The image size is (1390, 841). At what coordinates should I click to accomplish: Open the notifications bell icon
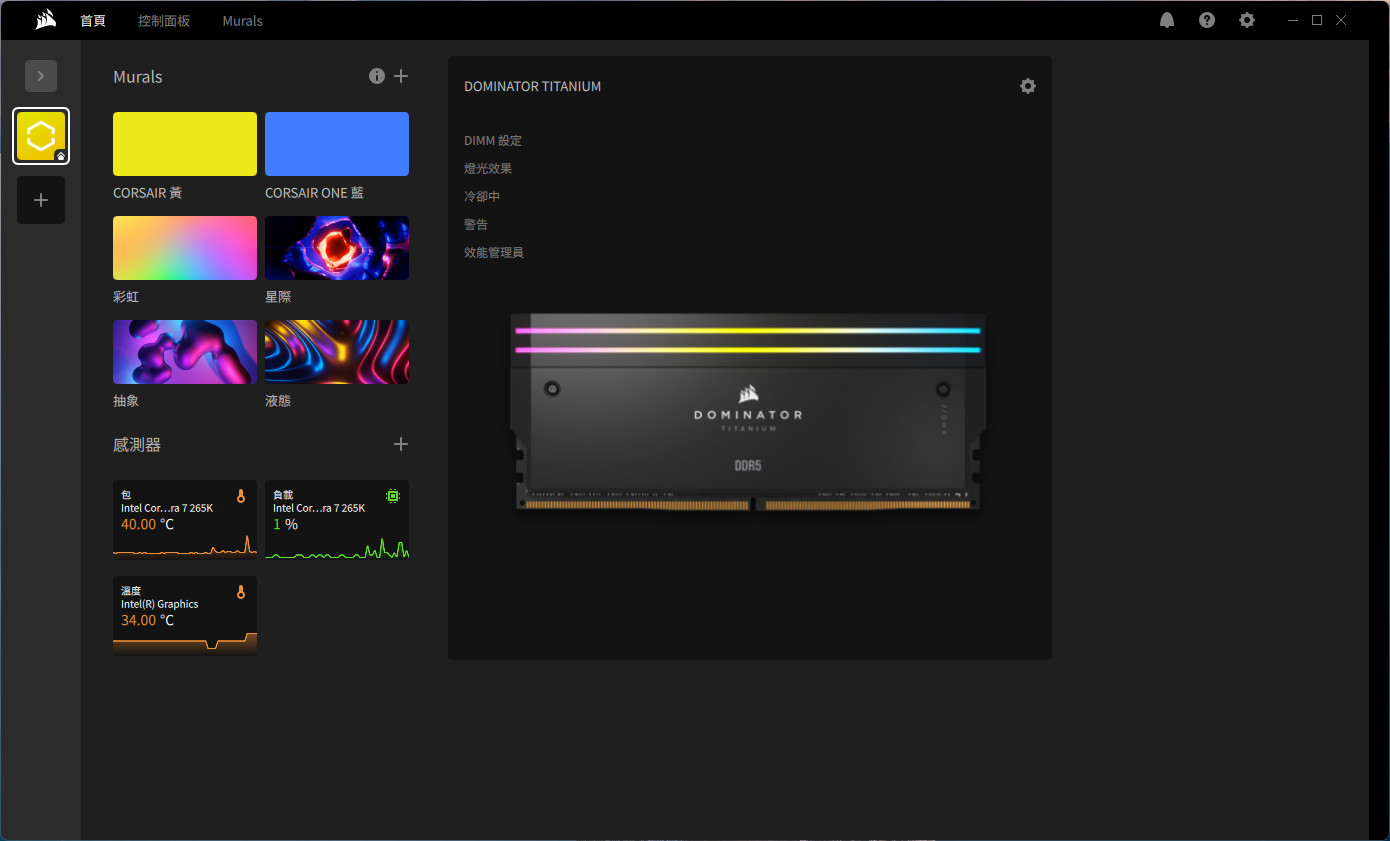point(1167,20)
